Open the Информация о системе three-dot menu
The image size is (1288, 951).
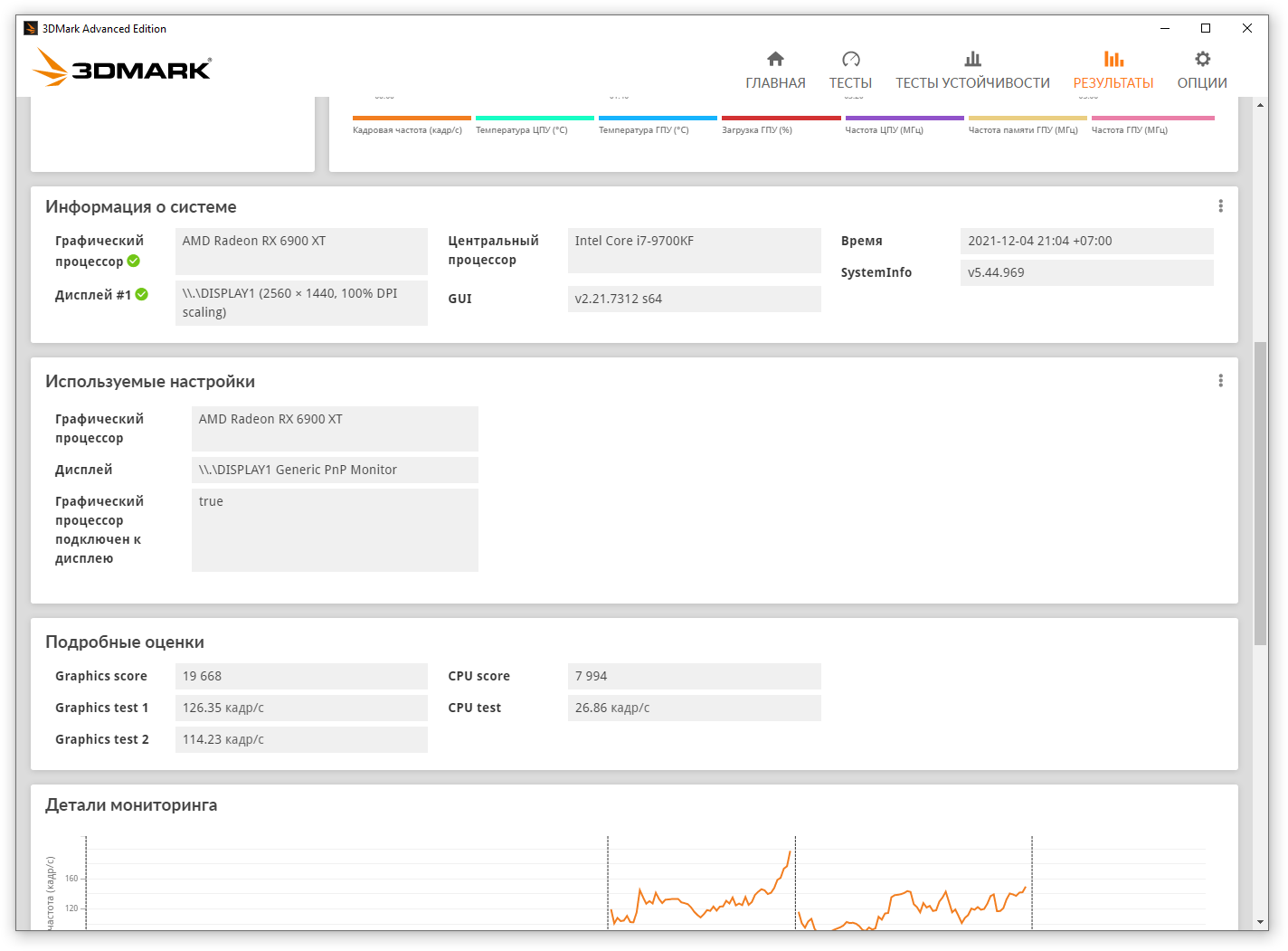[1220, 206]
